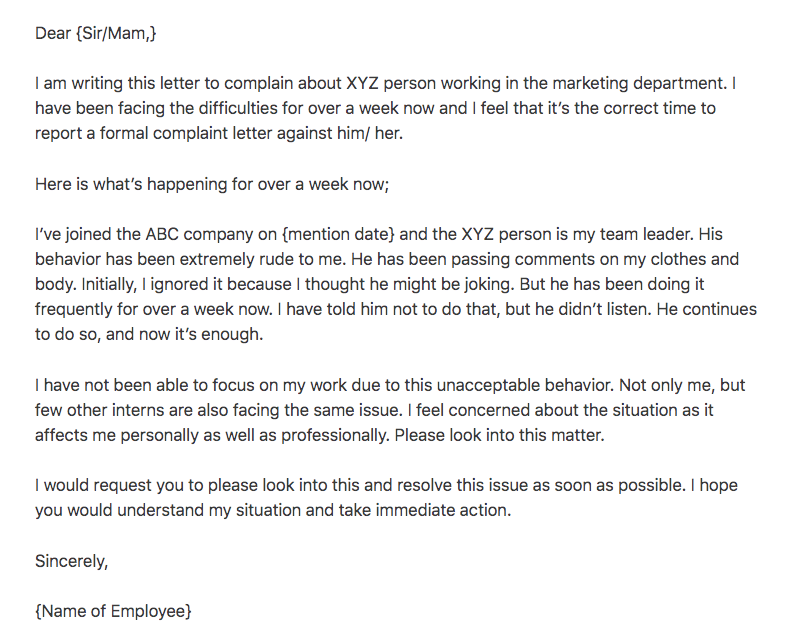Click the words unacceptable behavior
Viewport: 793px width, 644px height.
pos(525,385)
